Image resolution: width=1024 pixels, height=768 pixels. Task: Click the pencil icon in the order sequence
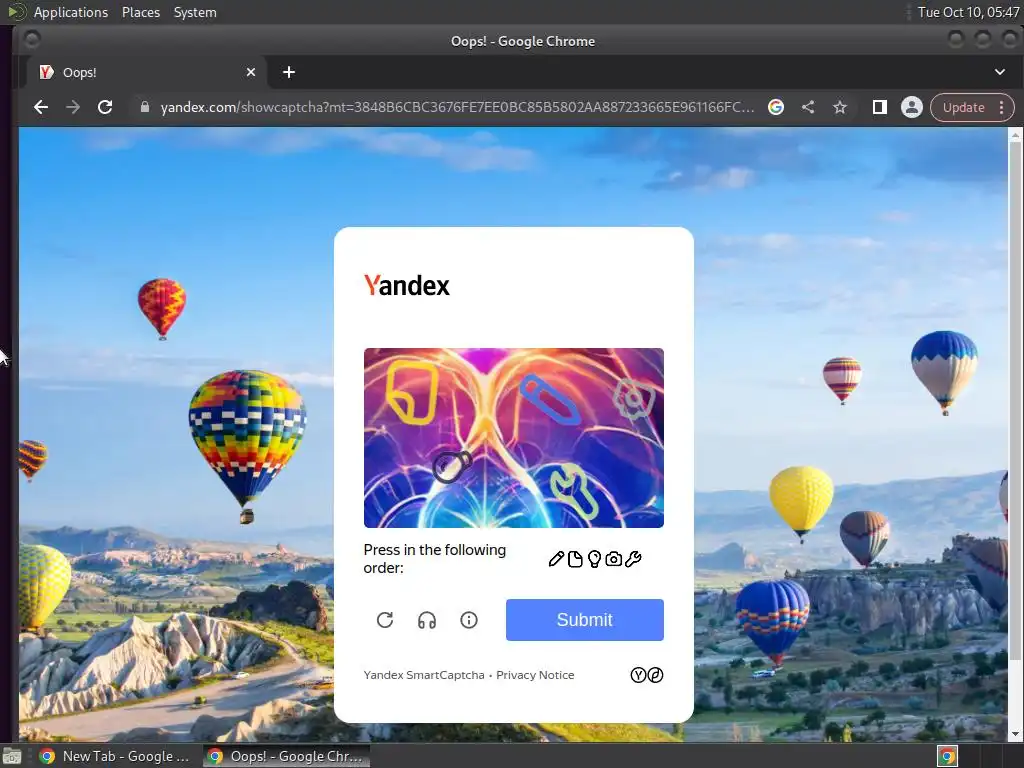pos(556,559)
